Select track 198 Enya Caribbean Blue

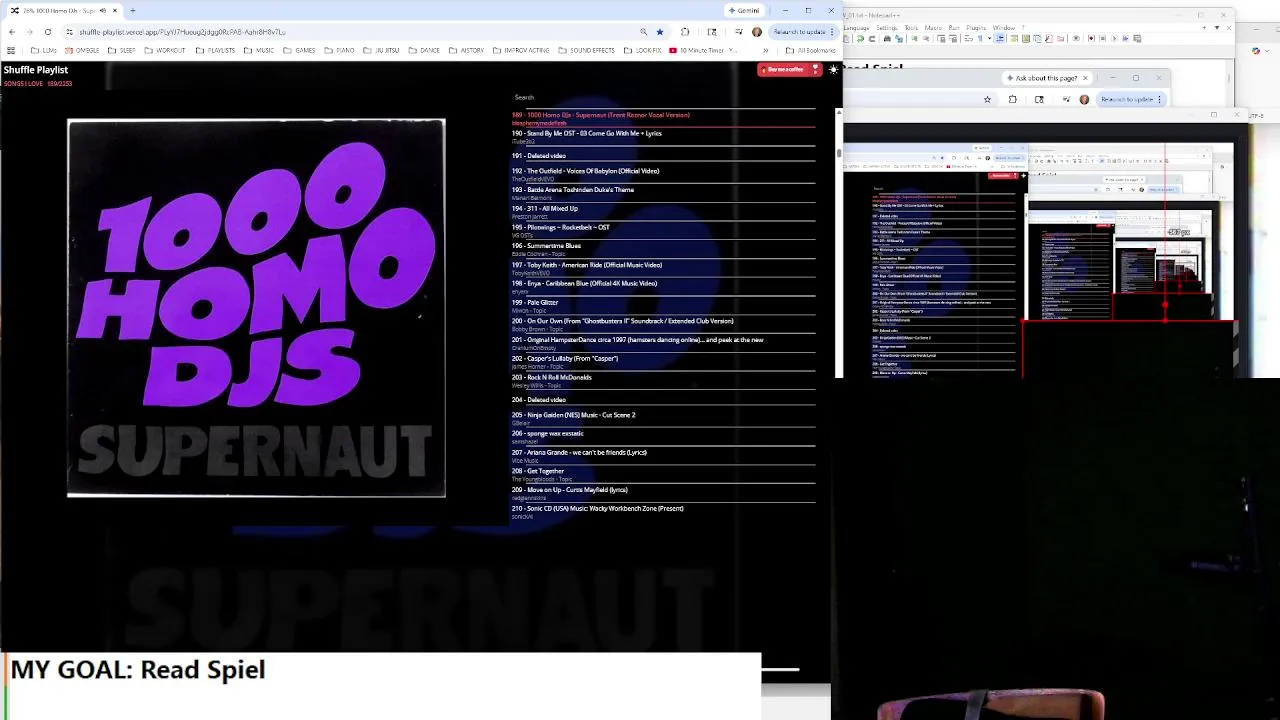tap(663, 287)
